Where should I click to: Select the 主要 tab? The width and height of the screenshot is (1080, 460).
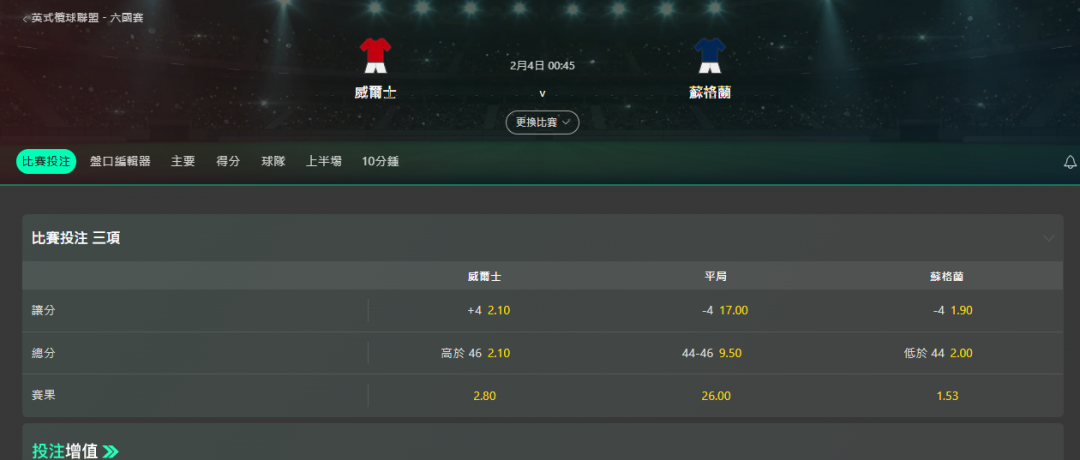183,162
